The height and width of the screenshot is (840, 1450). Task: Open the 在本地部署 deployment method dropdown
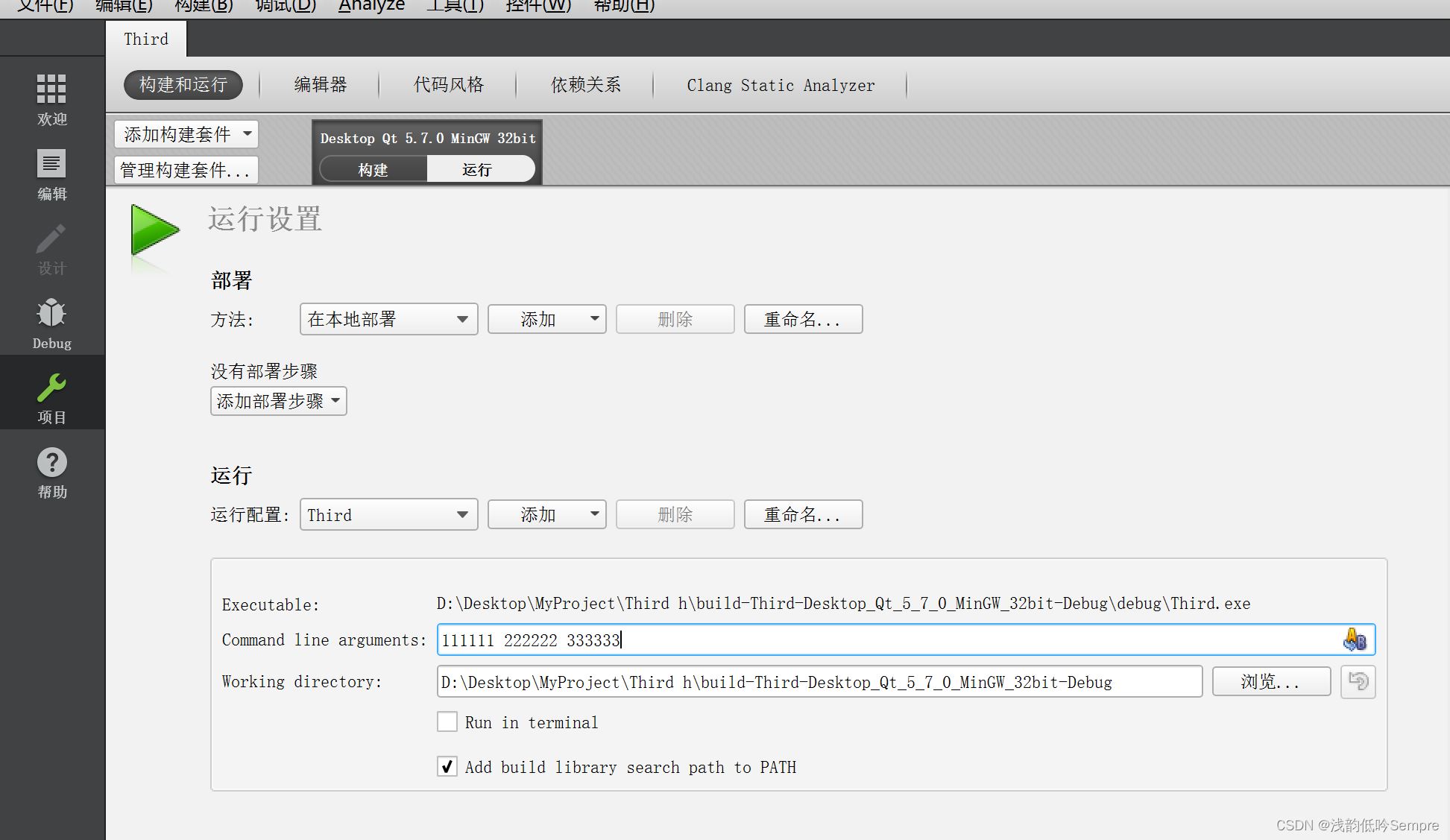pyautogui.click(x=388, y=319)
